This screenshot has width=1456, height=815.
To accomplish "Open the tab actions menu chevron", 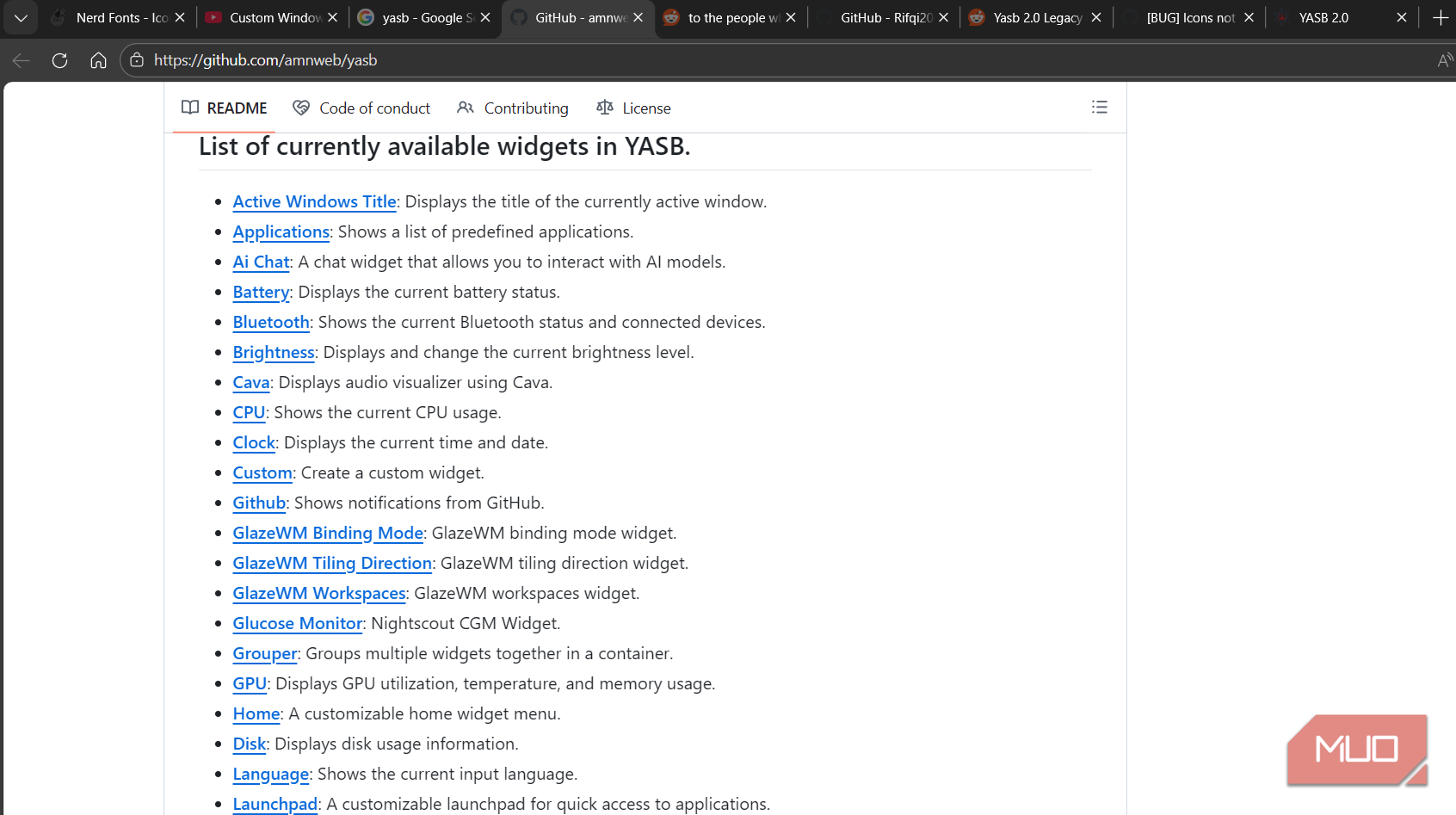I will pos(21,17).
